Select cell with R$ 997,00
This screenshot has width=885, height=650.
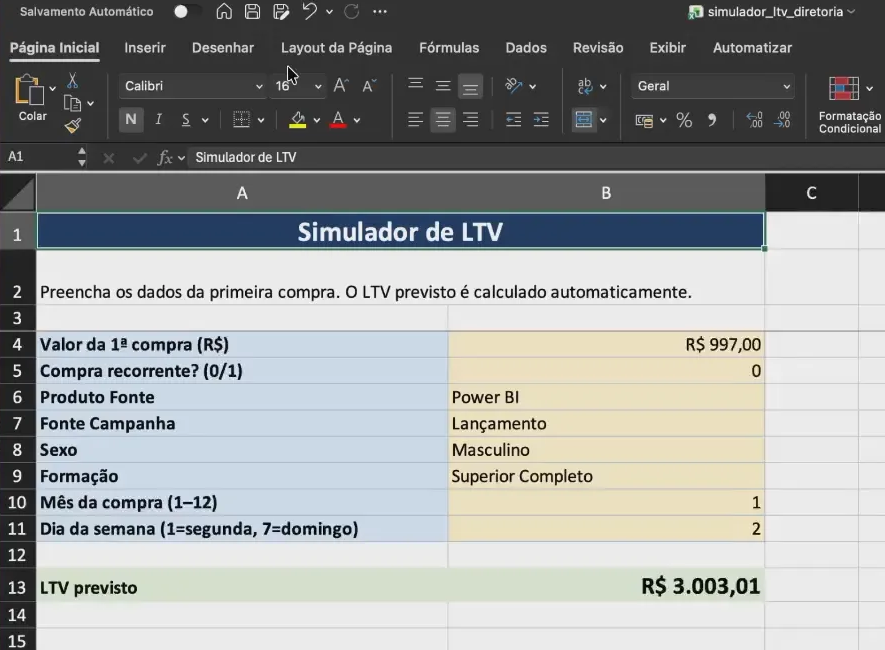(606, 344)
